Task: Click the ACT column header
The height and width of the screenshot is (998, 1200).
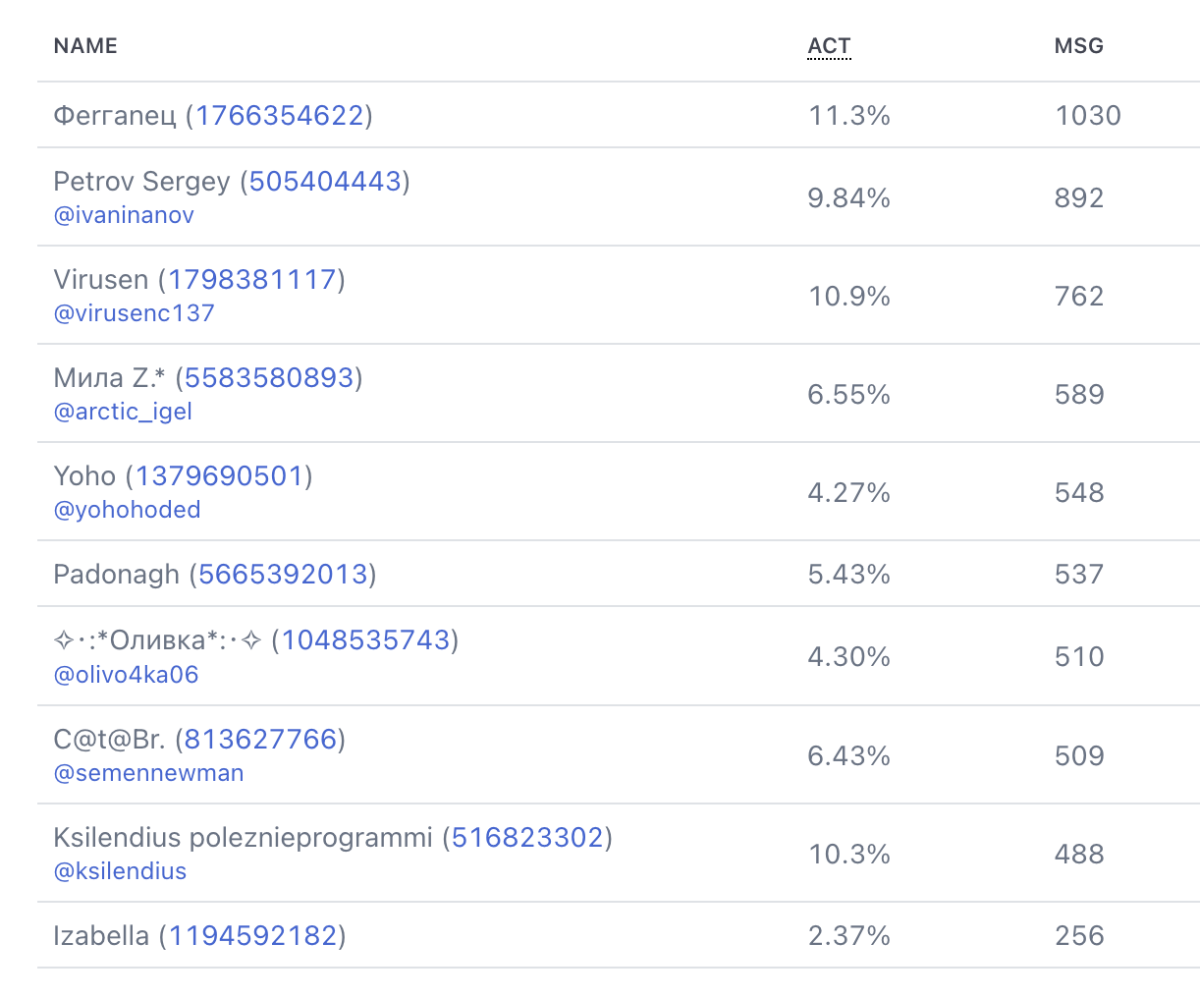Action: [x=829, y=46]
